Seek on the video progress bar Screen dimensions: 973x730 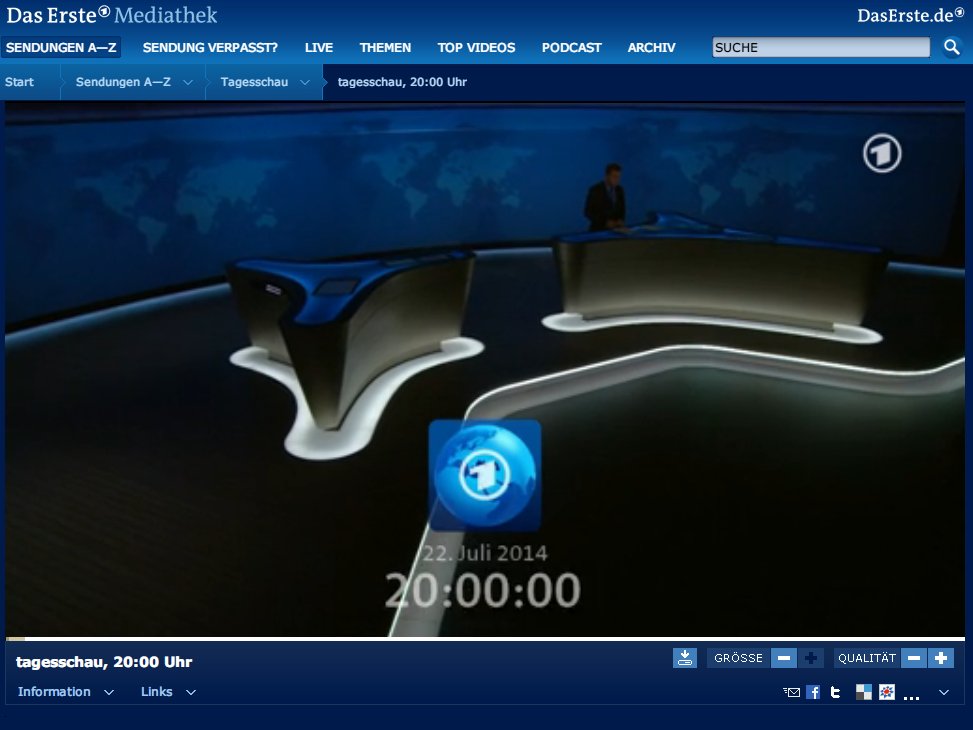click(485, 638)
